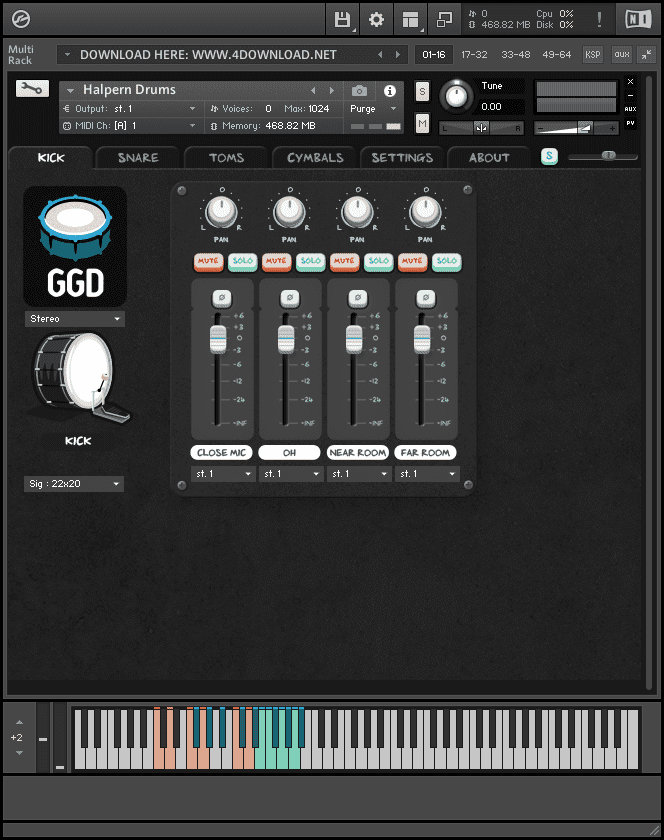Solo the NEAR ROOM channel
Image resolution: width=664 pixels, height=840 pixels.
378,261
